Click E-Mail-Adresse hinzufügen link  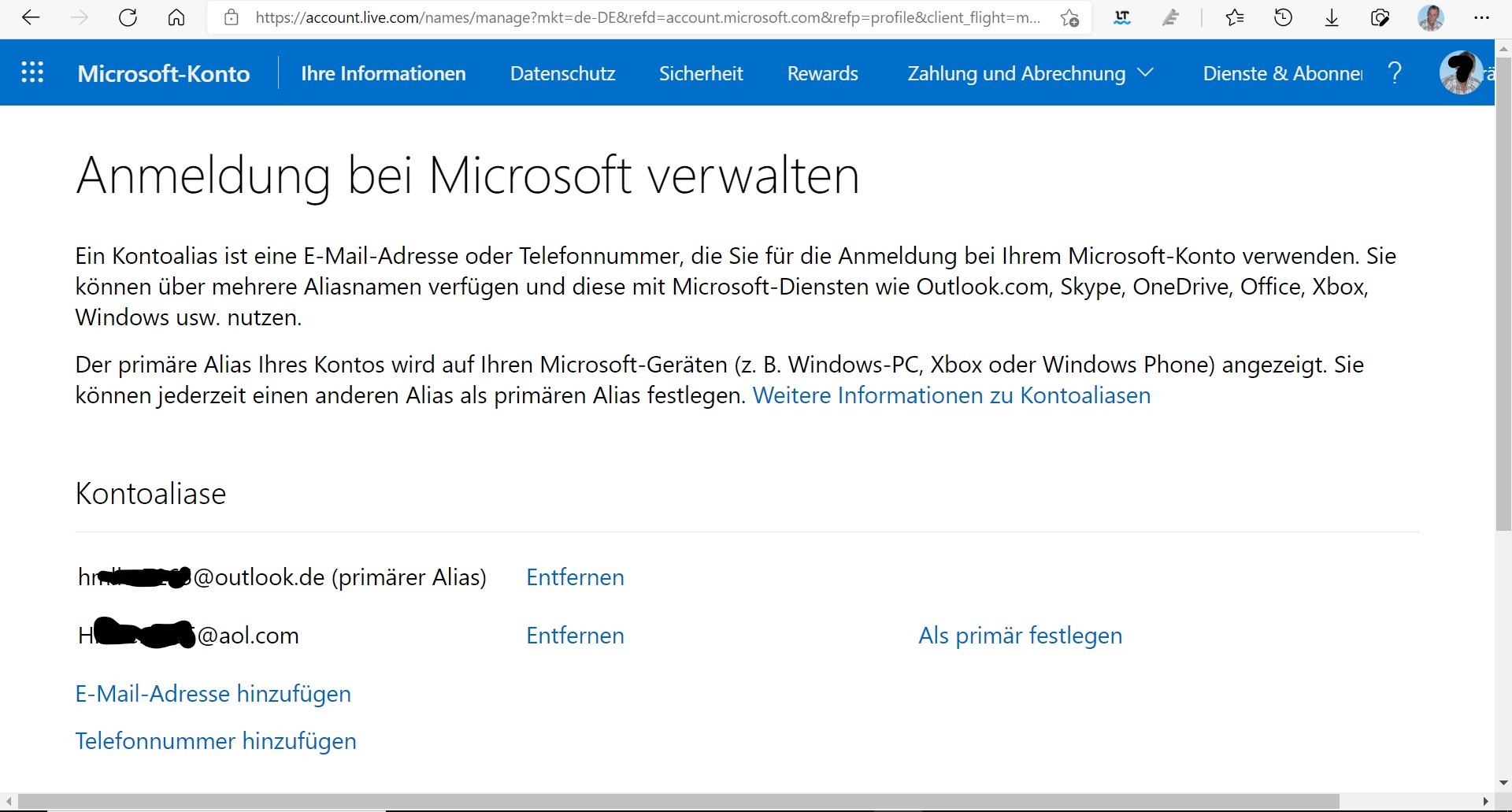pyautogui.click(x=213, y=694)
